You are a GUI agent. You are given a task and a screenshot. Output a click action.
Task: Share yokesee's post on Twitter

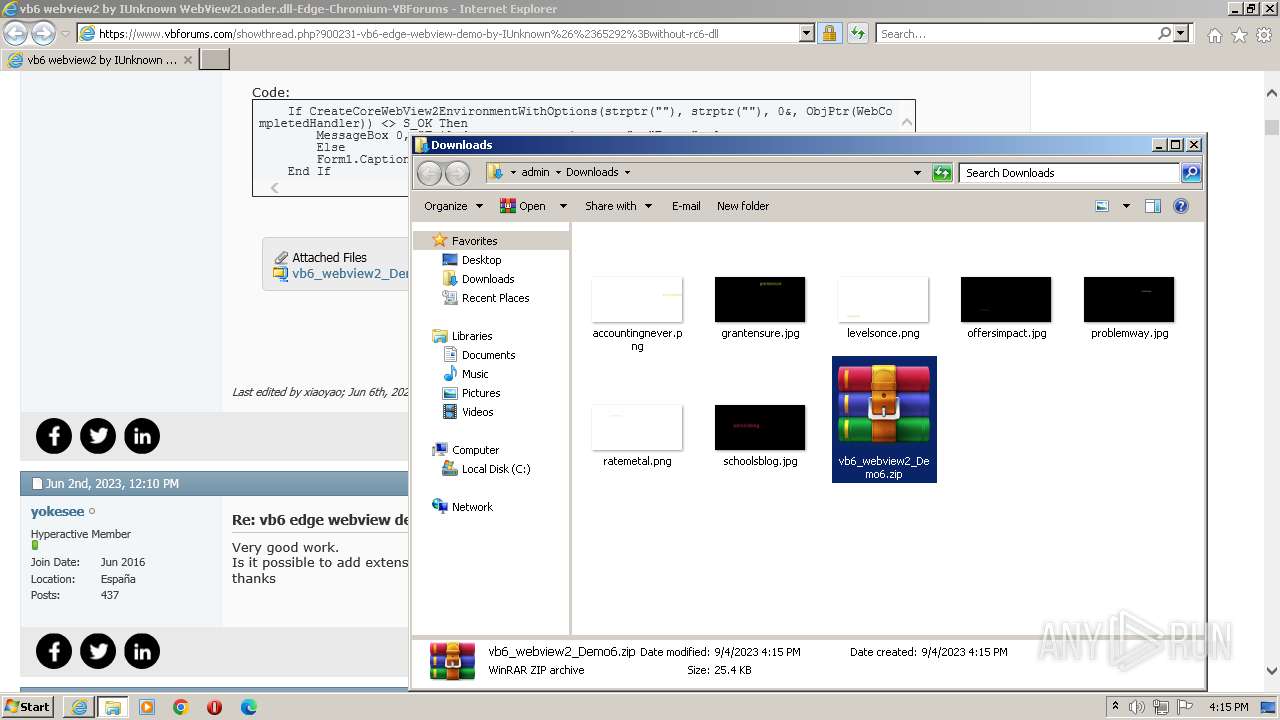(98, 651)
